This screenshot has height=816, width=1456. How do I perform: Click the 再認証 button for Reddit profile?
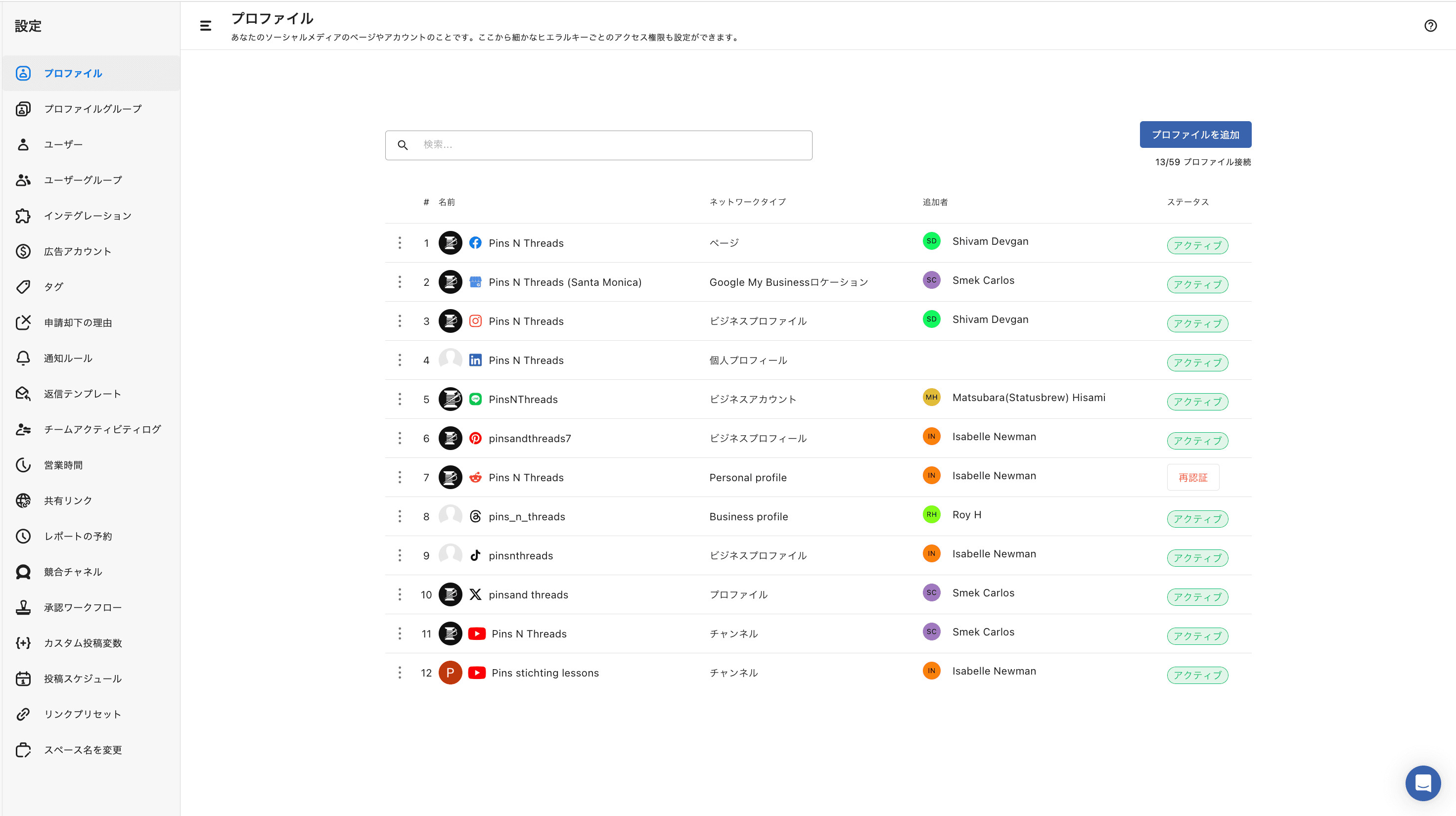point(1192,478)
